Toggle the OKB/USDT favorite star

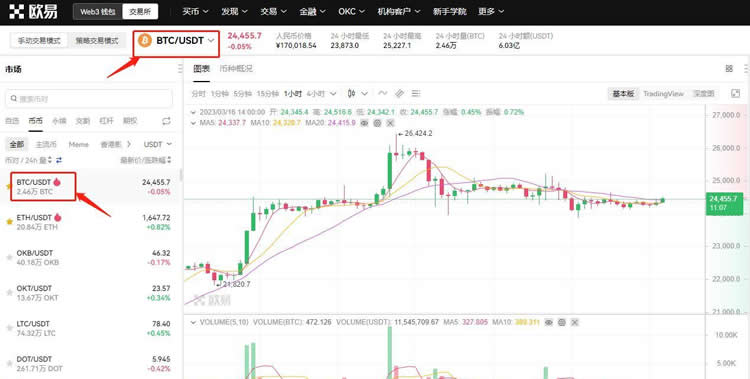click(x=9, y=257)
